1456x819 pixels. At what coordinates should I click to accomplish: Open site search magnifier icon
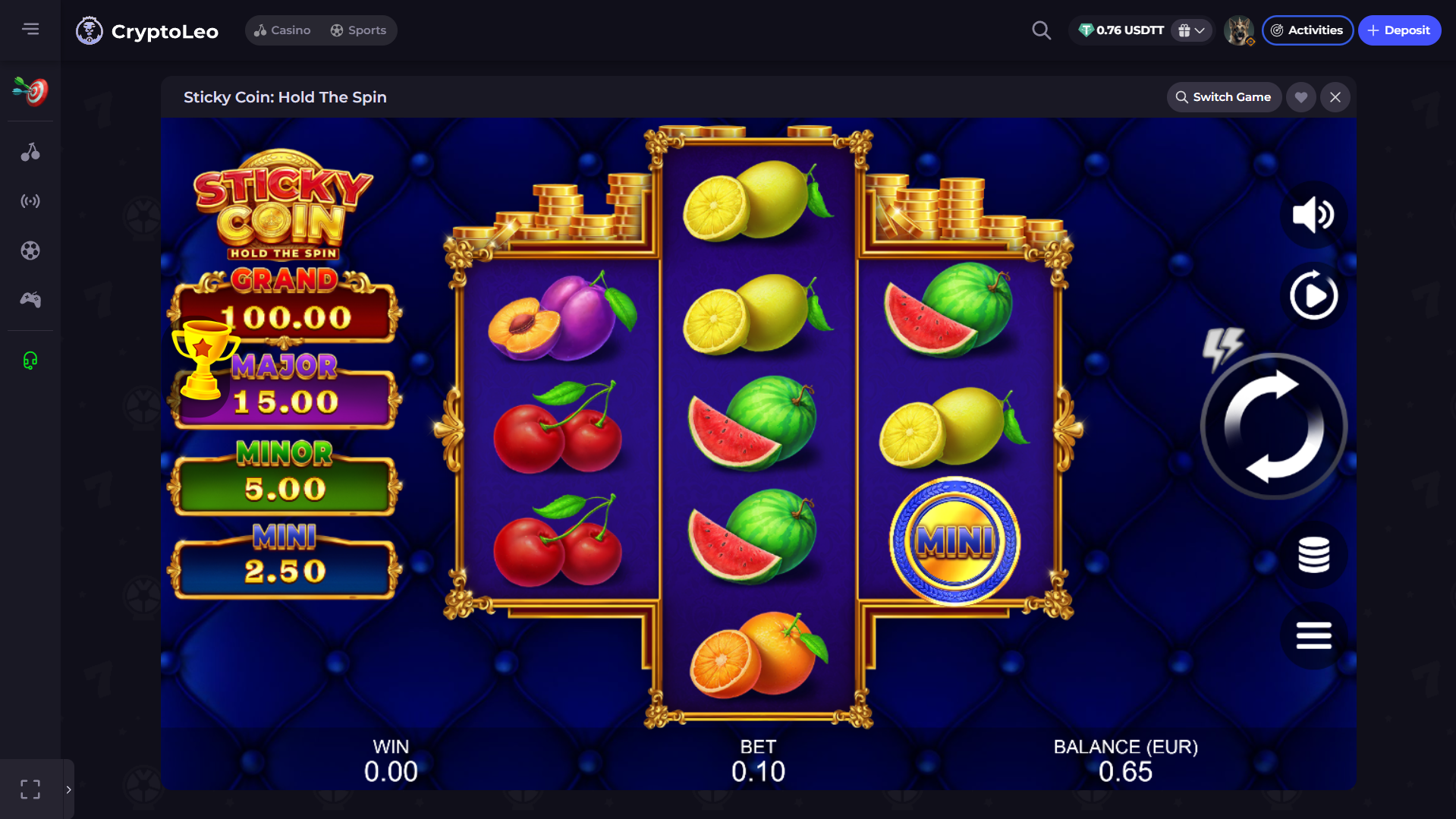click(x=1041, y=30)
